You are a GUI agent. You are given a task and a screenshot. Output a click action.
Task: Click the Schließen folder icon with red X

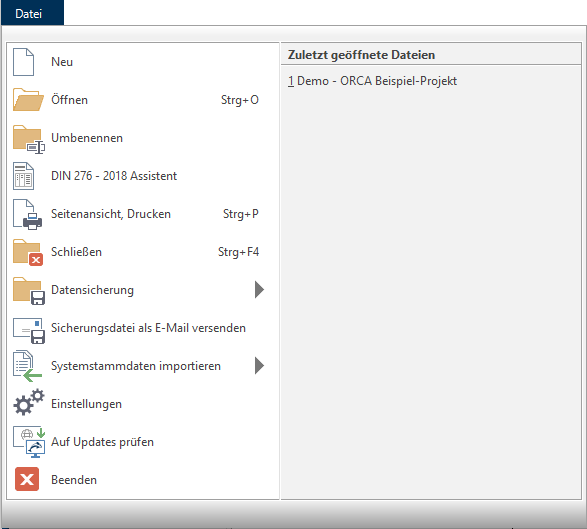click(x=28, y=253)
